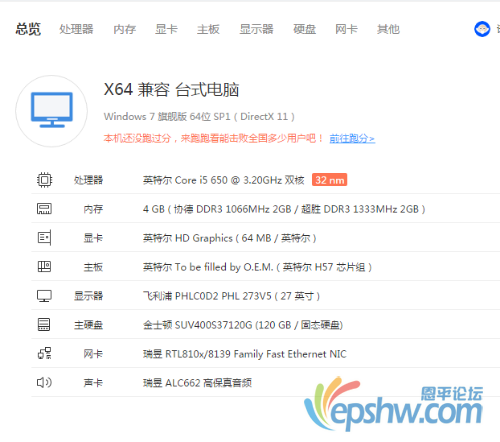This screenshot has height=442, width=500.
Task: Click the 32 nm badge
Action: point(329,180)
